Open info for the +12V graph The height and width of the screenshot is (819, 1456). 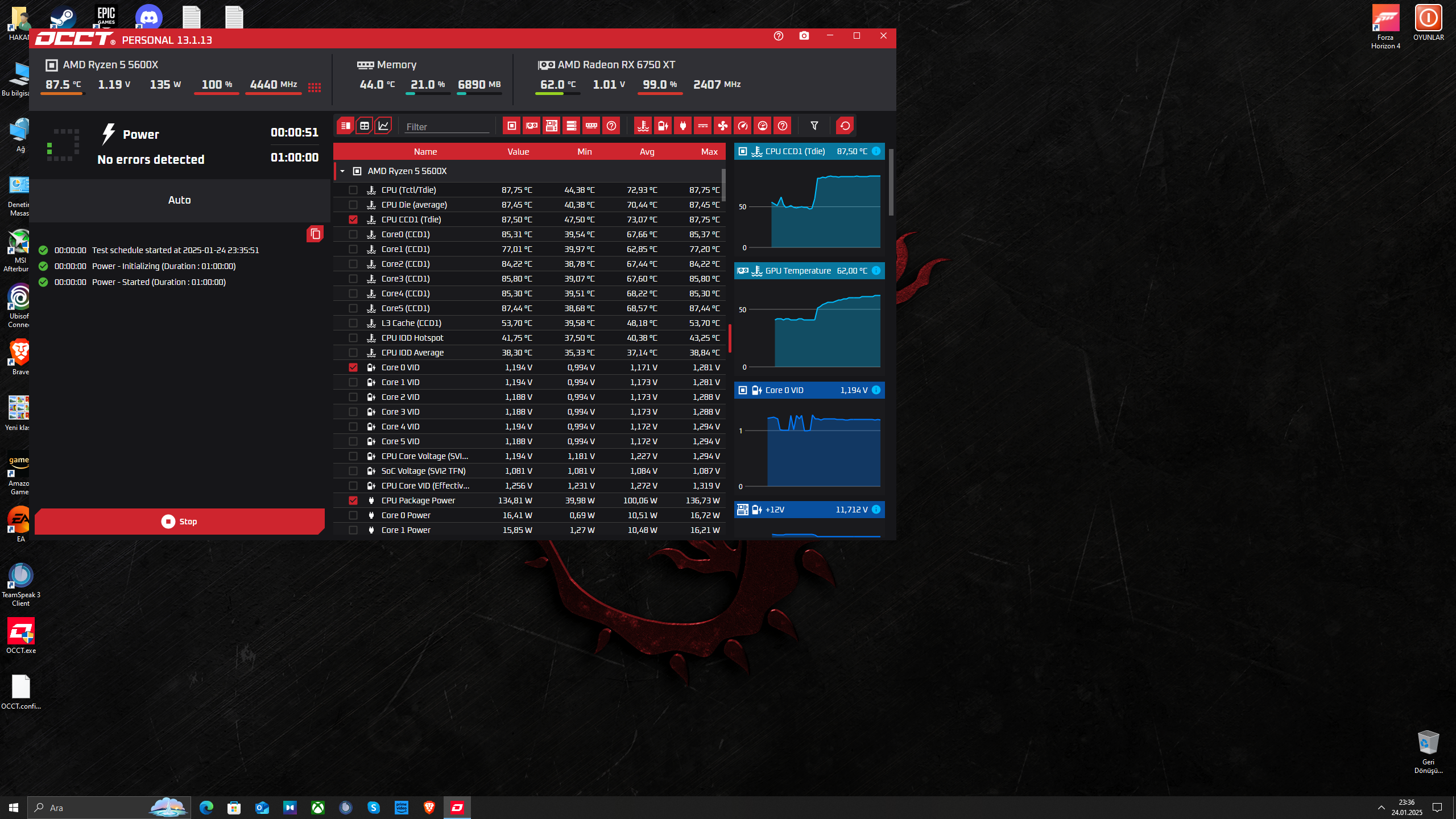click(876, 510)
